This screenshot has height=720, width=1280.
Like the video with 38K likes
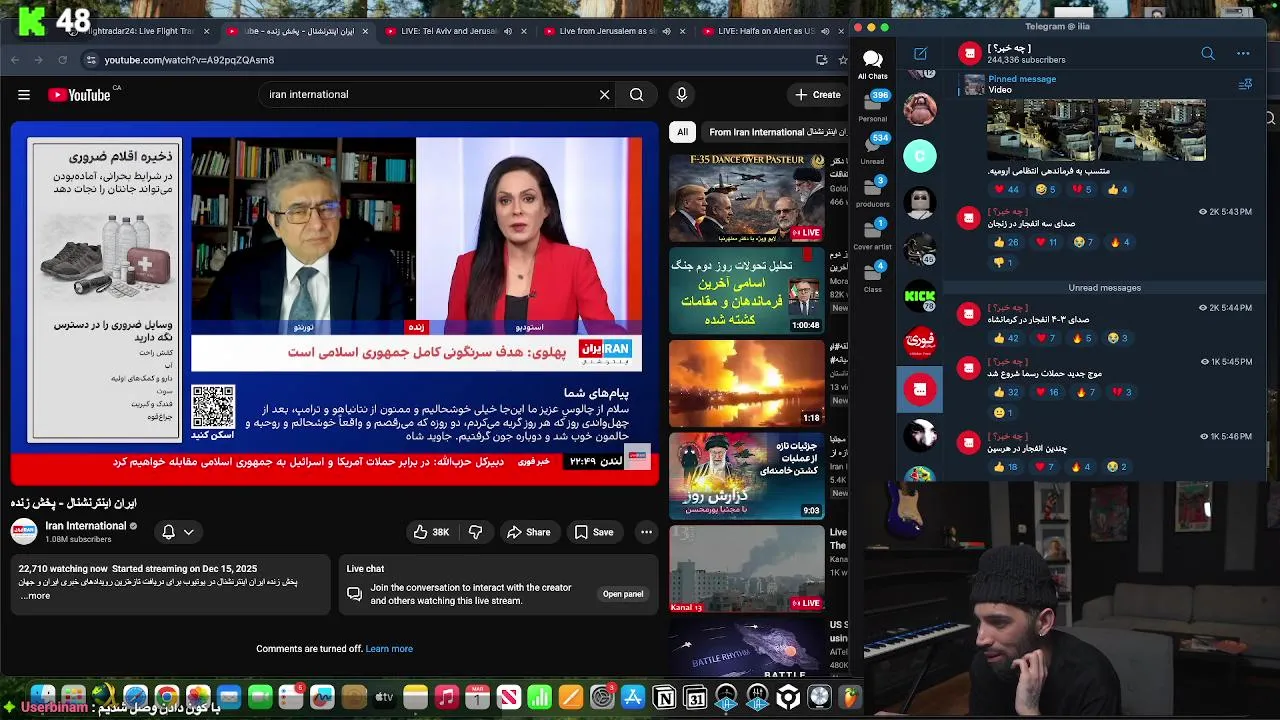point(431,532)
